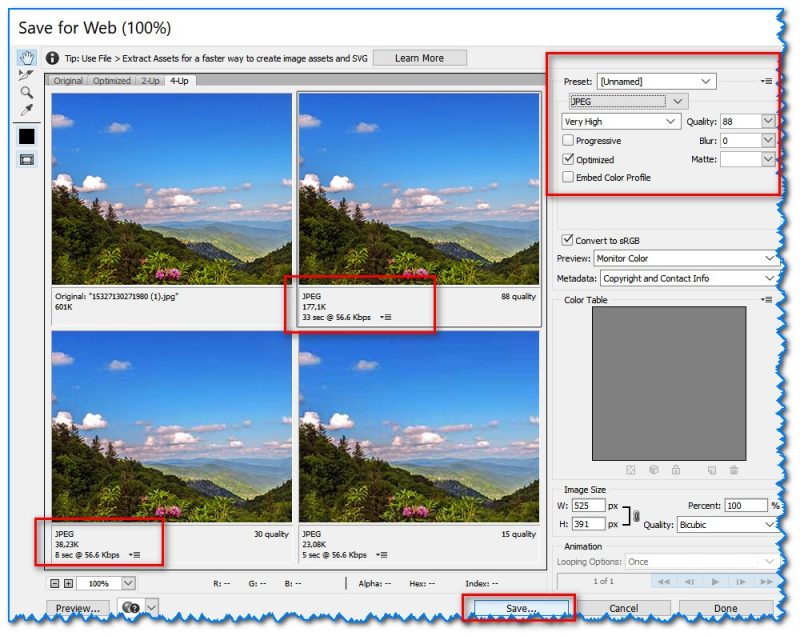
Task: Switch to the Original tab
Action: [68, 81]
